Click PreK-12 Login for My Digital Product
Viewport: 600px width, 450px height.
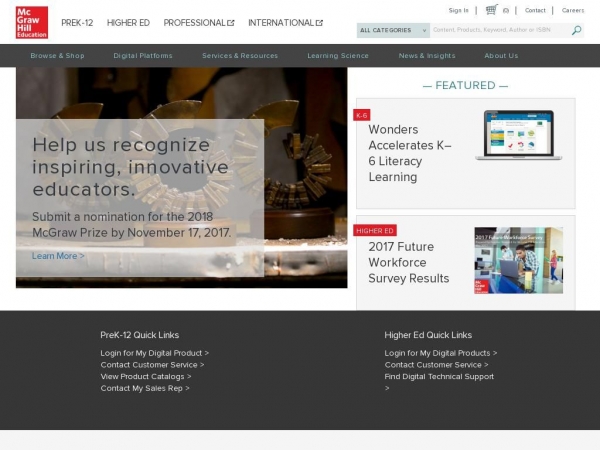[155, 353]
